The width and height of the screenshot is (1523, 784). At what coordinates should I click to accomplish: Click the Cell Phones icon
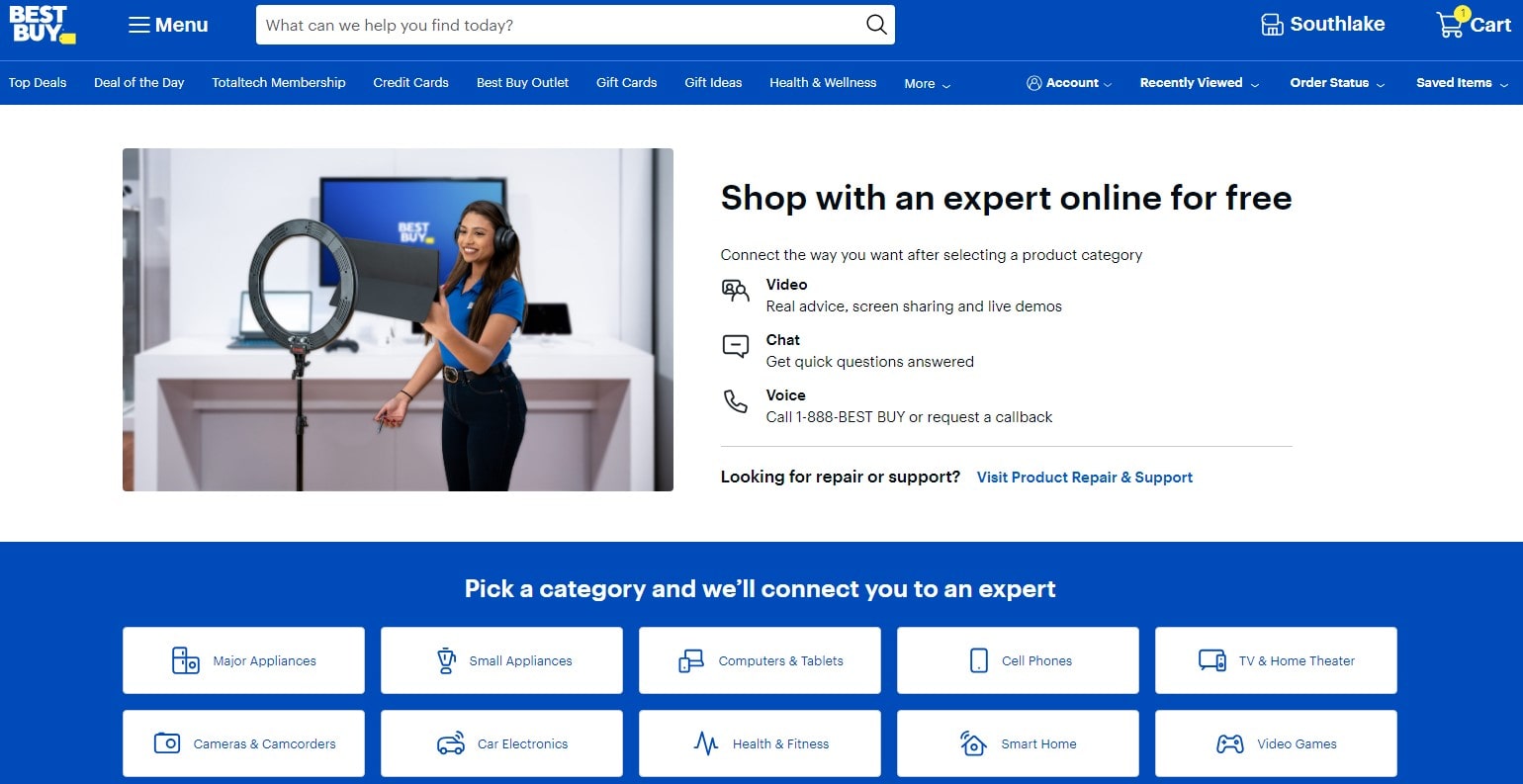point(979,660)
